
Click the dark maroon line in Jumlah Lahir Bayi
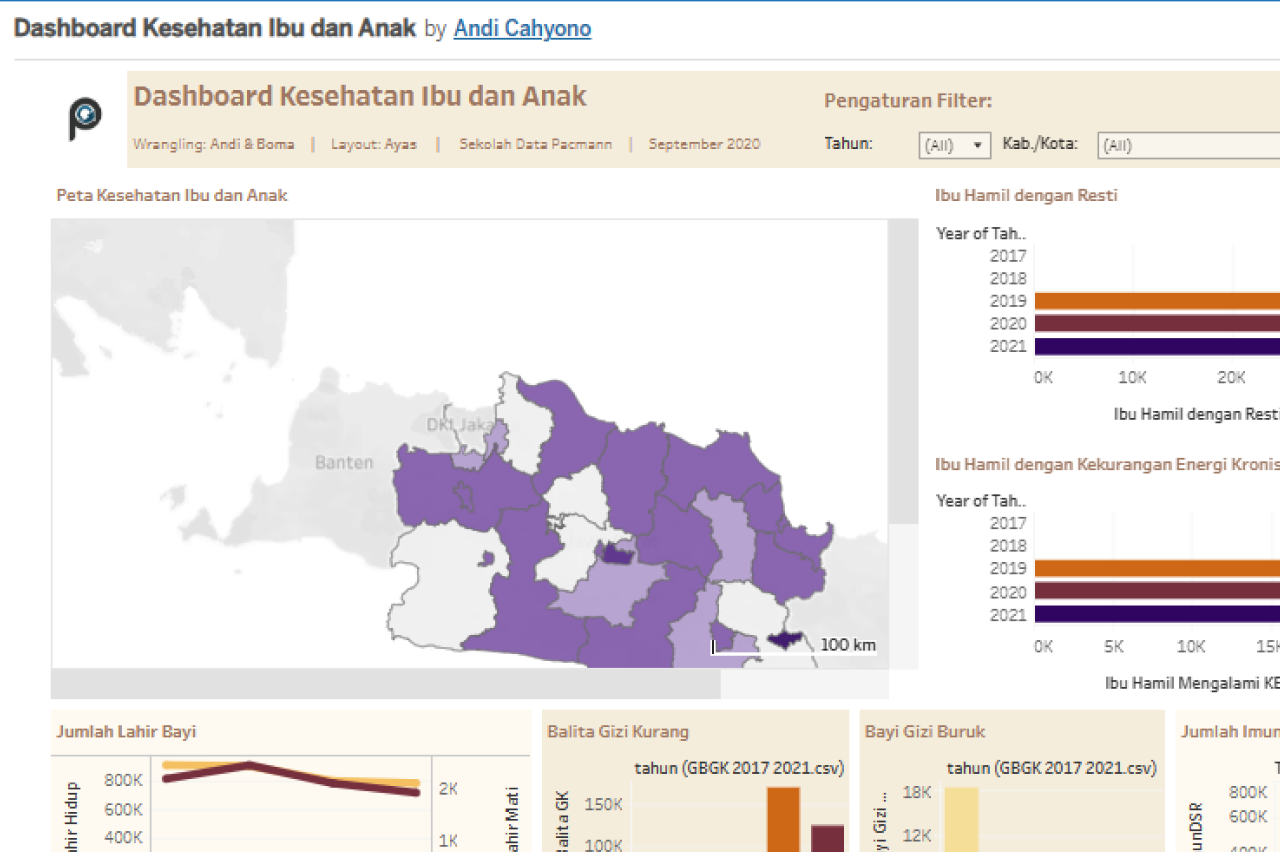pyautogui.click(x=250, y=766)
